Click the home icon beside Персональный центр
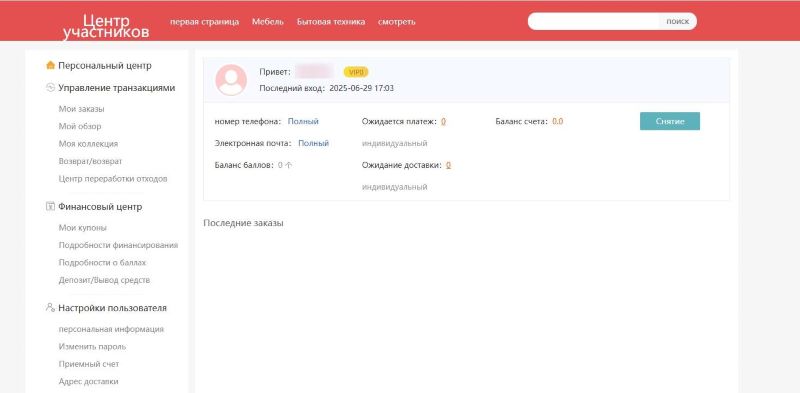 (50, 65)
